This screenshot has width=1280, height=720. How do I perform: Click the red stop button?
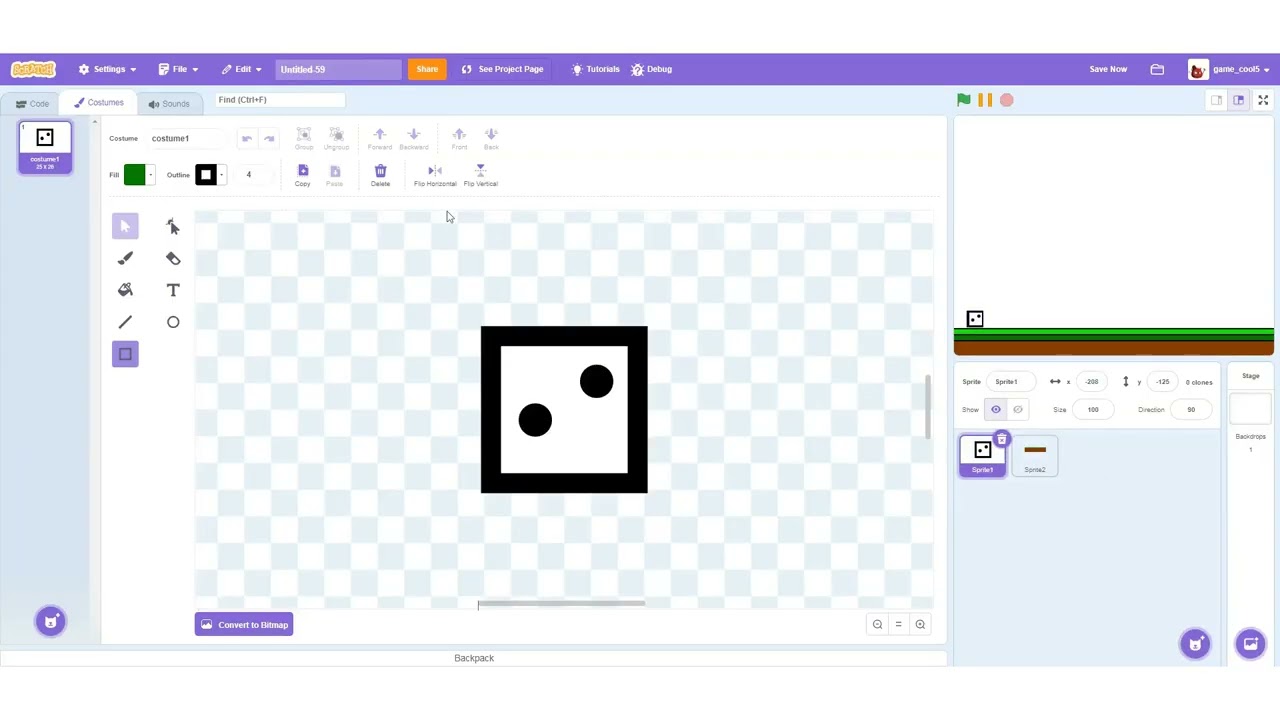point(1007,100)
